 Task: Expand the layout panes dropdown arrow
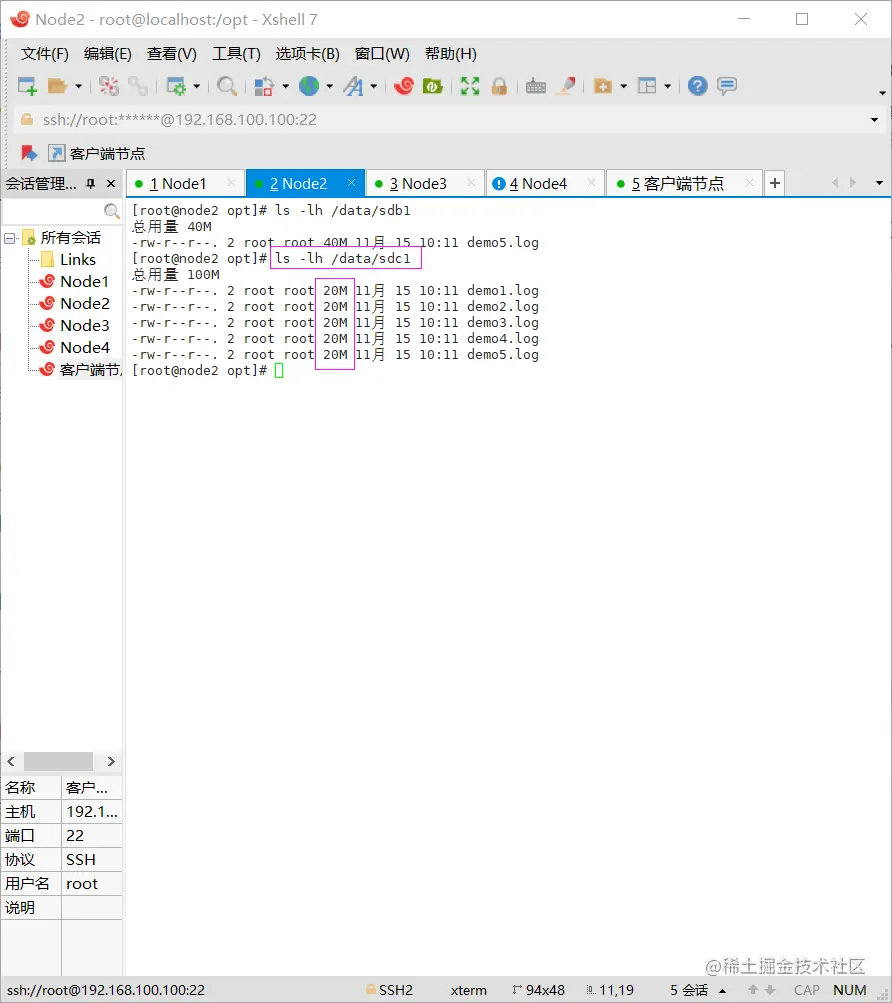click(x=667, y=86)
